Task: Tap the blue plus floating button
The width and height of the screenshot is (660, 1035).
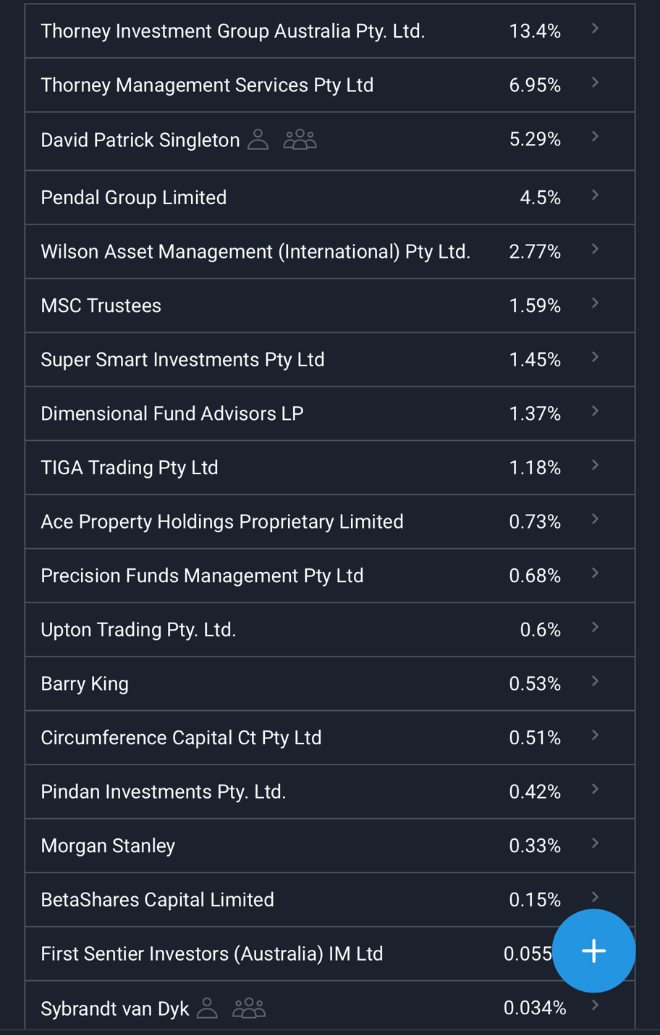Action: [x=593, y=951]
